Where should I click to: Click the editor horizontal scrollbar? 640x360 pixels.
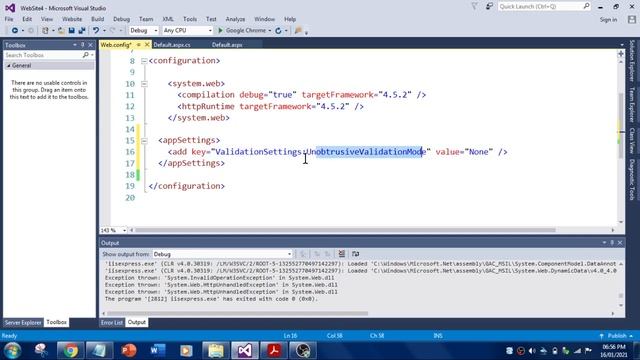click(x=345, y=230)
